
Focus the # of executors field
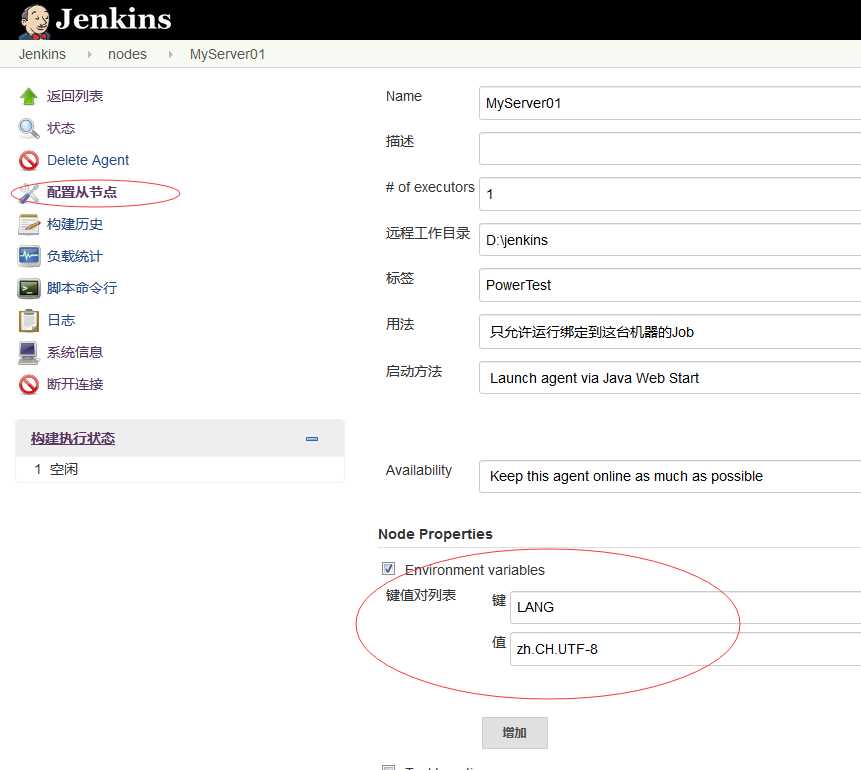tap(670, 194)
